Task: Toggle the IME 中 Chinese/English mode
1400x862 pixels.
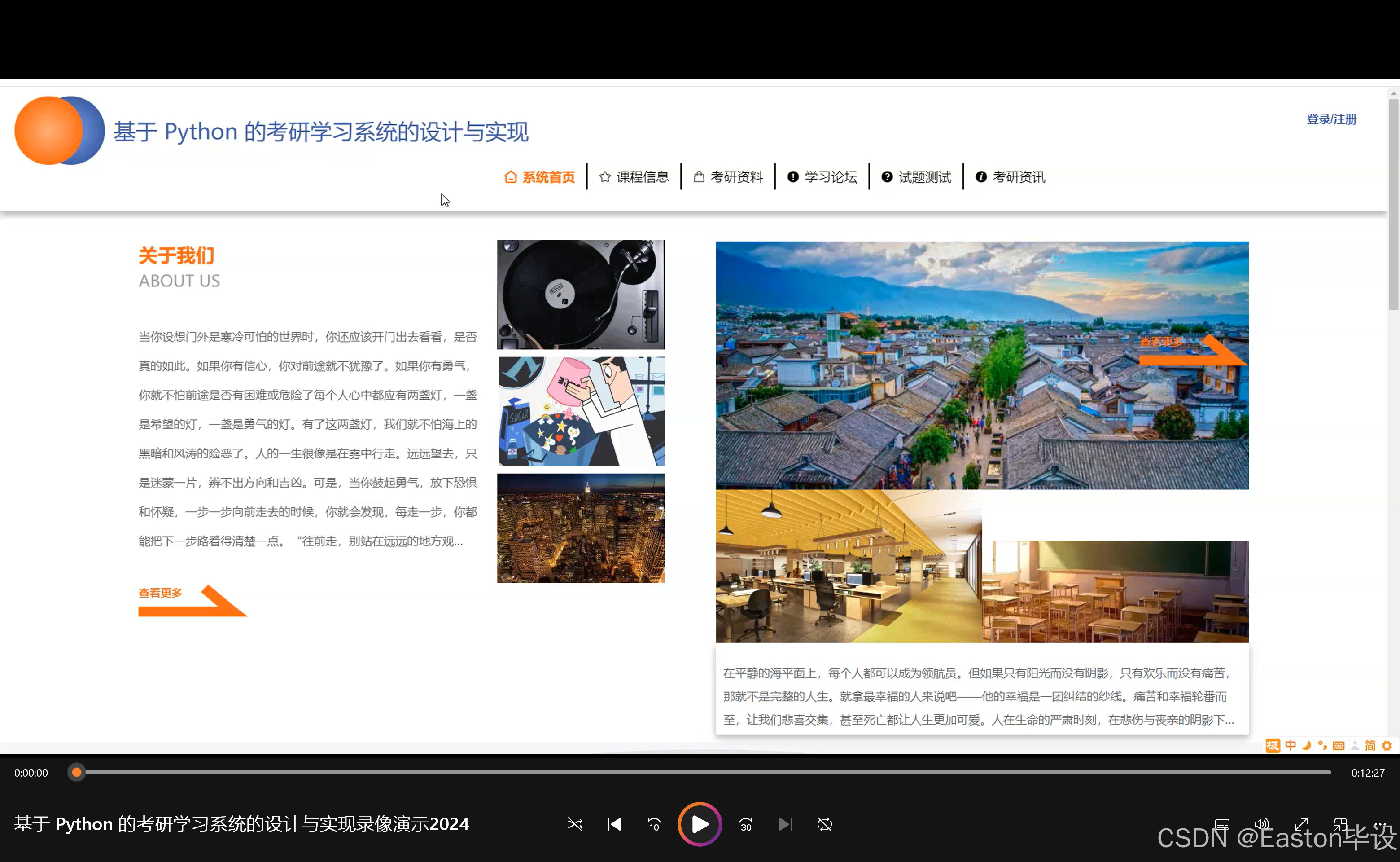Action: (1291, 745)
